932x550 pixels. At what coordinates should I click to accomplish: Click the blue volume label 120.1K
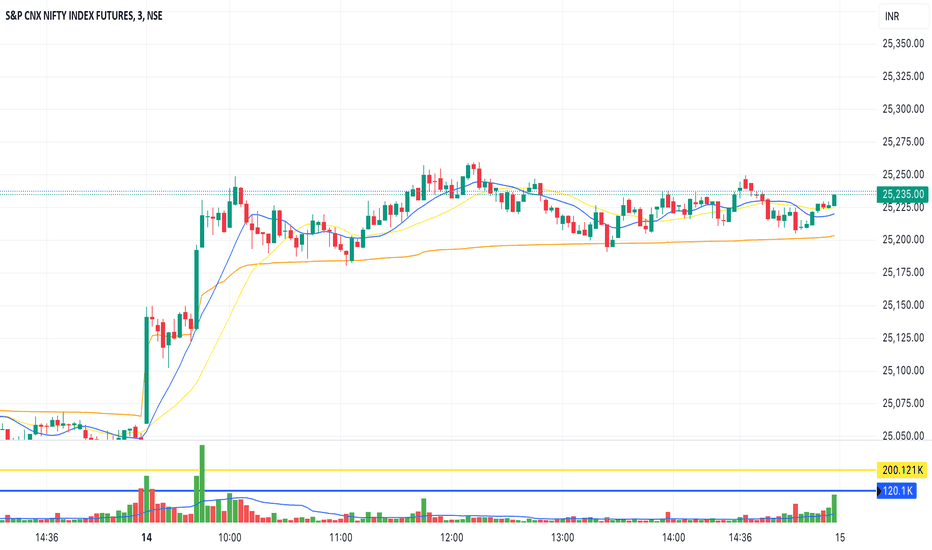point(897,491)
